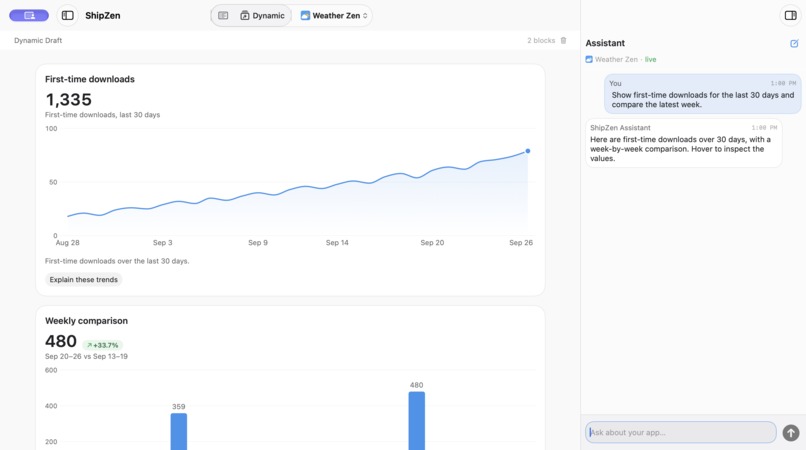The image size is (806, 450).
Task: Click the Assistant panel heading
Action: pos(605,43)
